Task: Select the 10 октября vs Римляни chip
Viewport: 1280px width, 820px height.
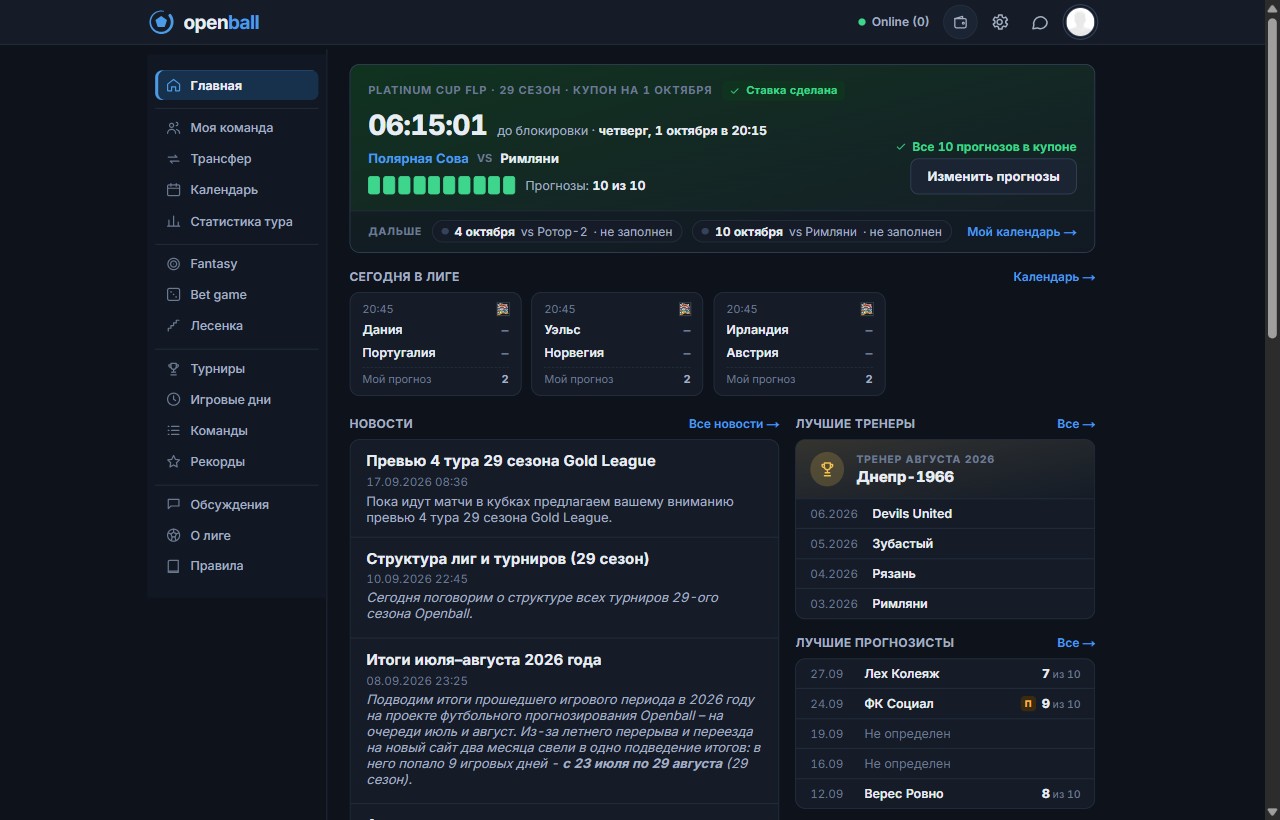Action: tap(822, 232)
